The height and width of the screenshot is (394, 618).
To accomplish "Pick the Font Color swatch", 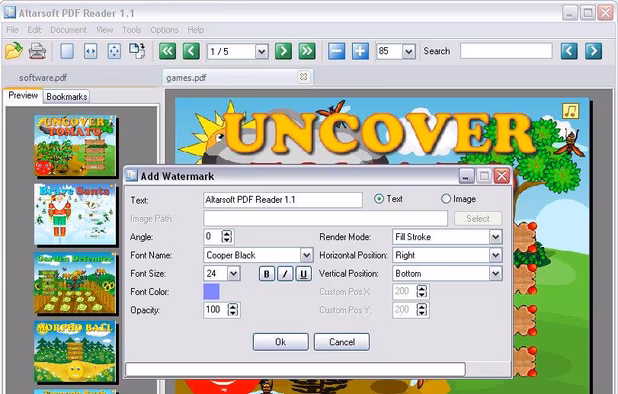I will click(x=211, y=292).
